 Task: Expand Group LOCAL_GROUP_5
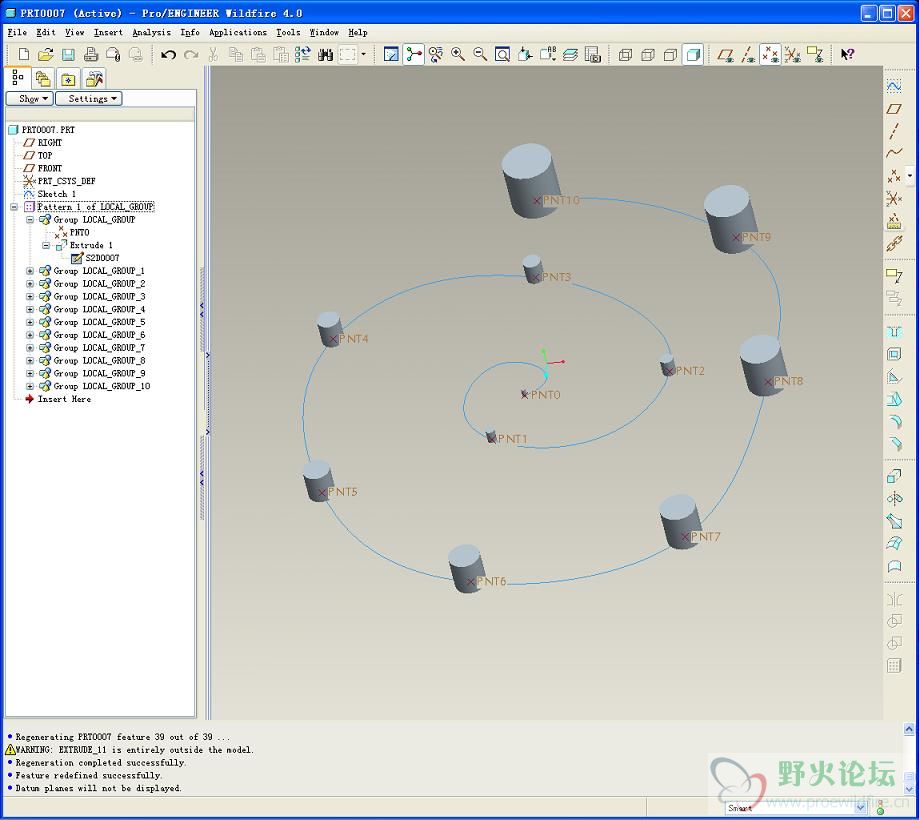click(x=30, y=322)
